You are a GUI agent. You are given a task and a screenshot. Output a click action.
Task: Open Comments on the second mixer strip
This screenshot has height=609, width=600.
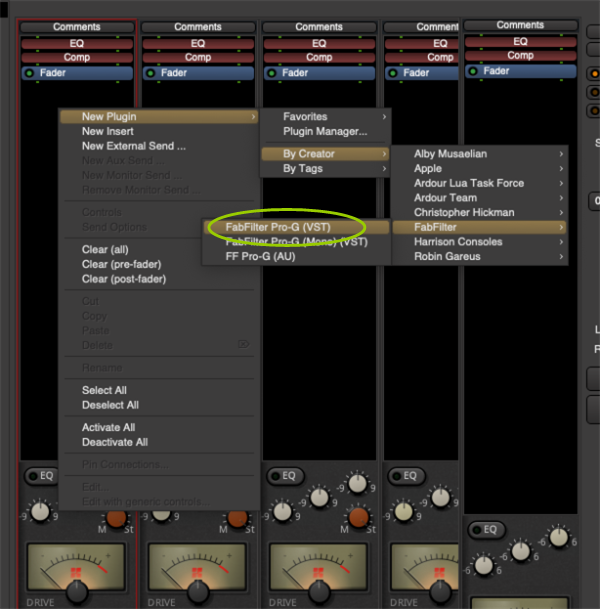tap(198, 27)
